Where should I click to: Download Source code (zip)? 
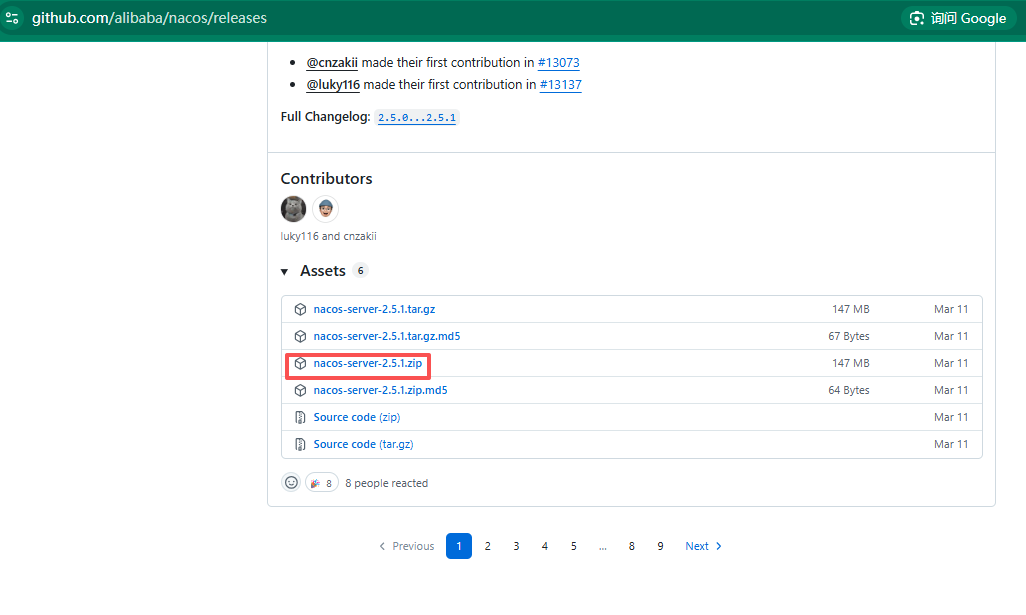[x=357, y=417]
